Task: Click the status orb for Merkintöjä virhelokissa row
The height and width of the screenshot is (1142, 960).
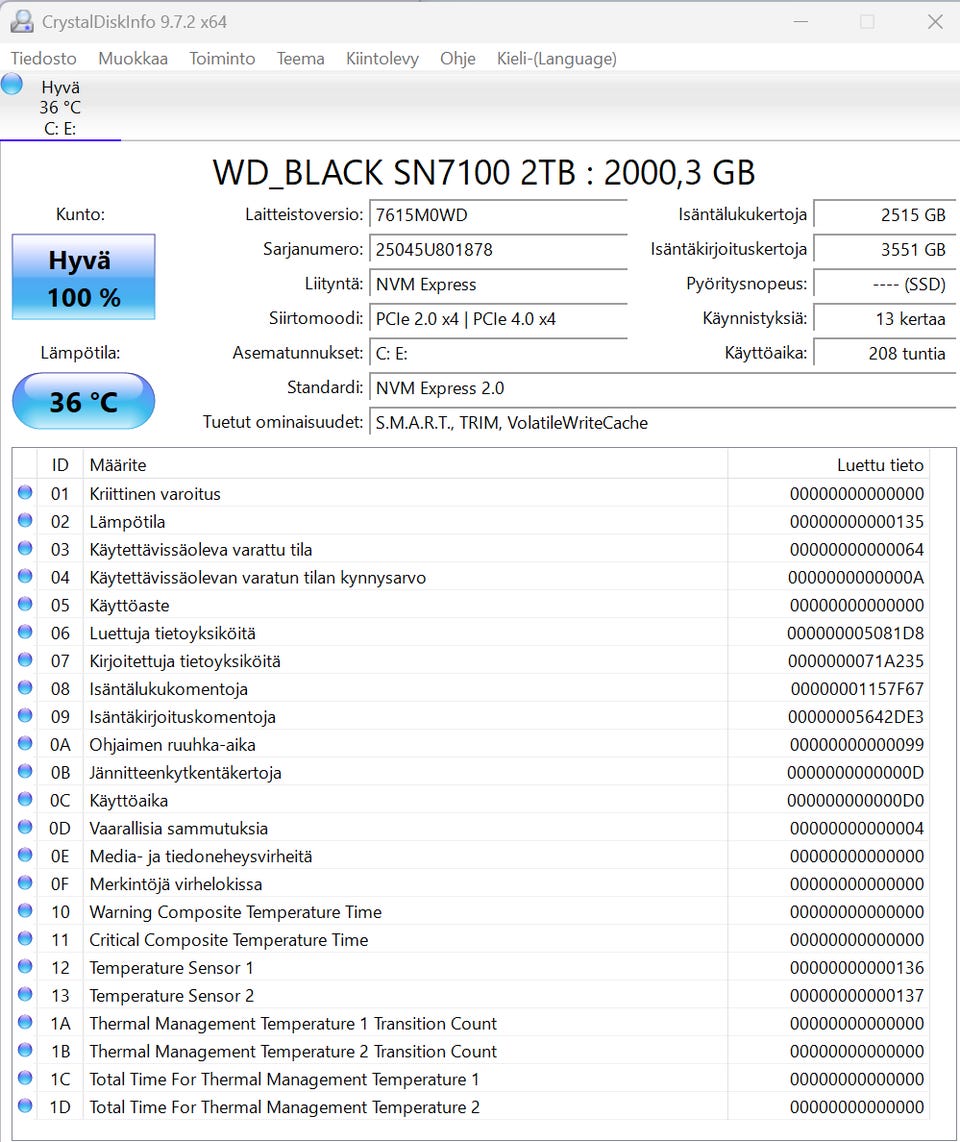Action: 25,882
